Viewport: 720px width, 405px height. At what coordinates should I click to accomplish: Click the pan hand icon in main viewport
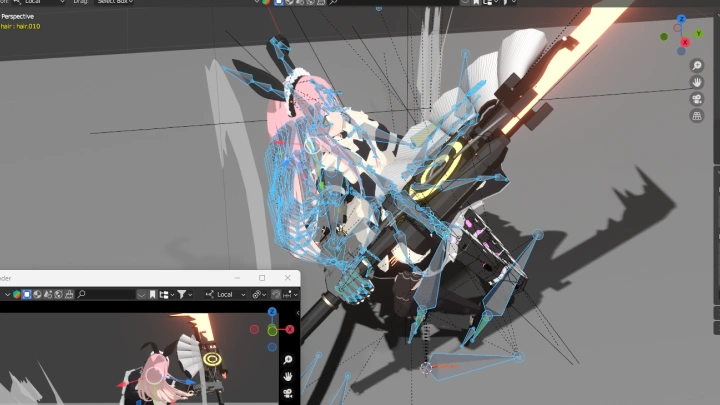tap(697, 82)
